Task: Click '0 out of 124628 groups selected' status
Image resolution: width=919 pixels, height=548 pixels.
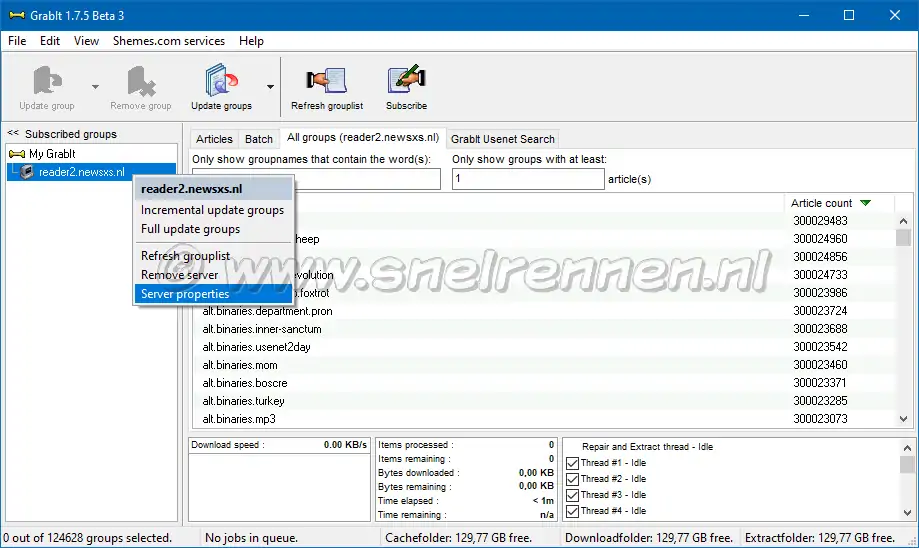Action: [x=87, y=537]
